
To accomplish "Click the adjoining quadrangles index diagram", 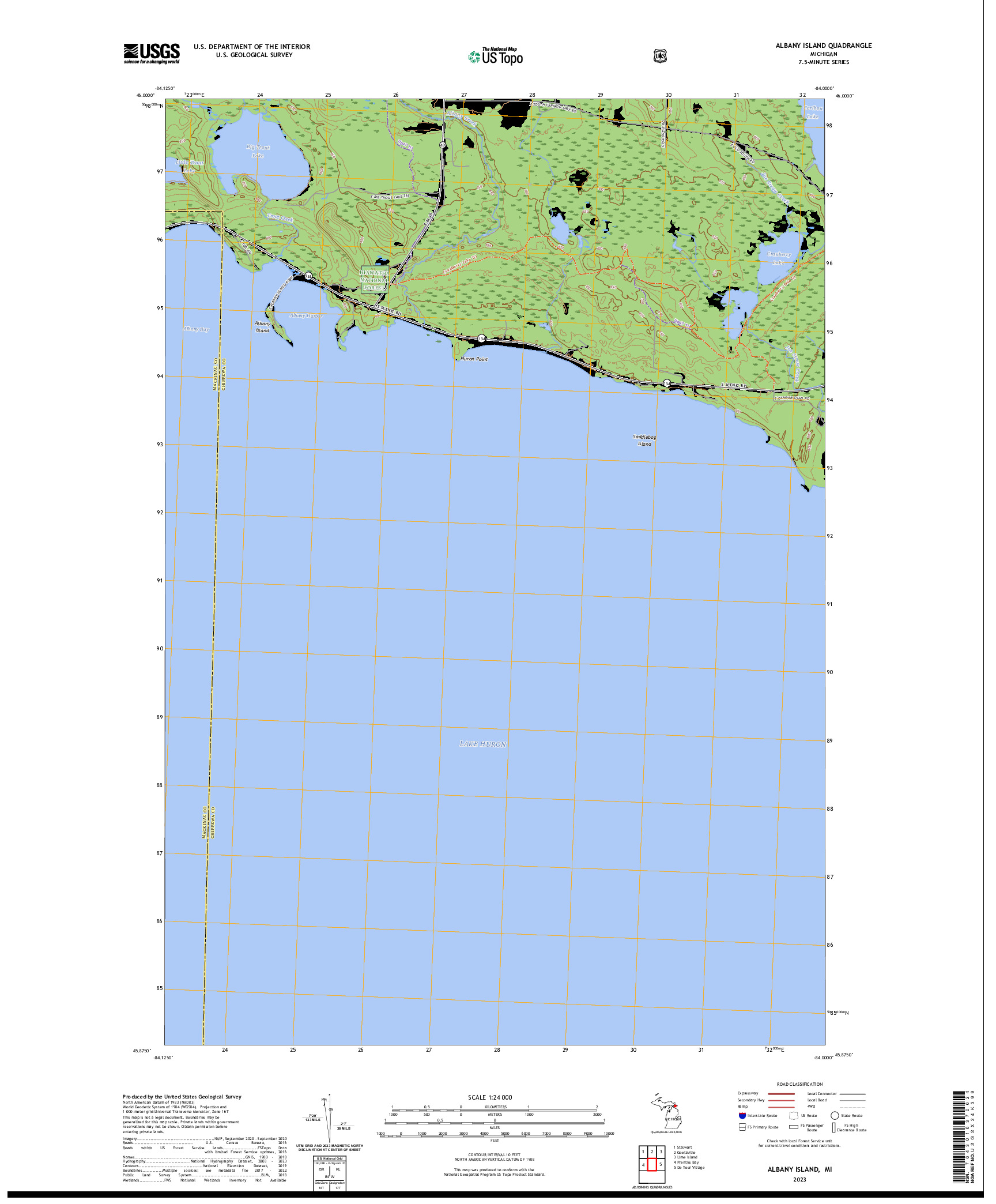I will click(x=652, y=1165).
